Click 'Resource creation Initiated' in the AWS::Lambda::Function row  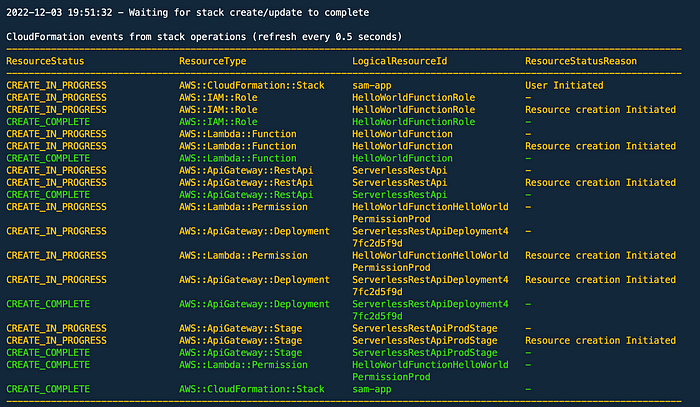click(x=600, y=146)
